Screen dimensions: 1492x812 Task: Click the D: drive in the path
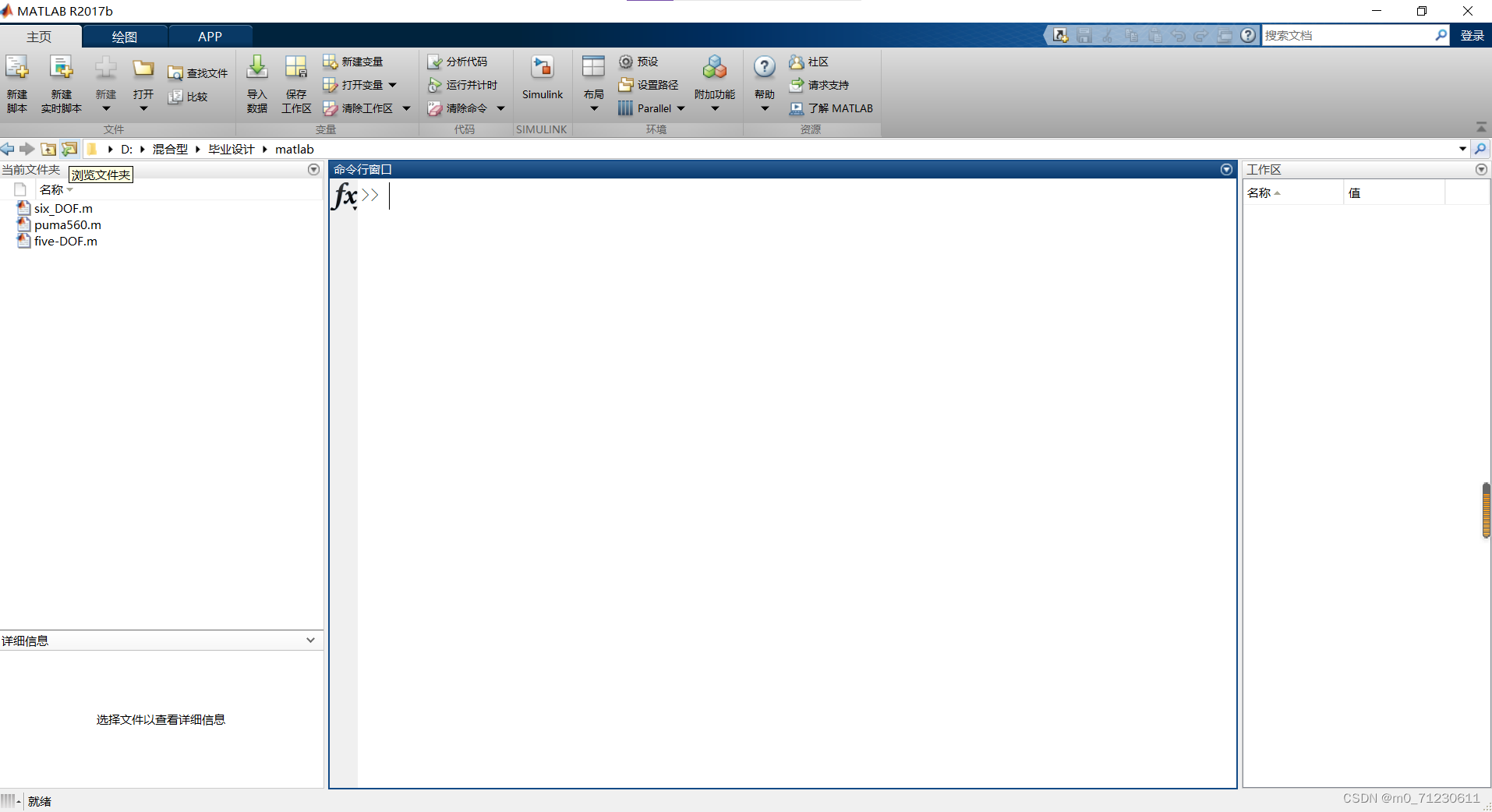coord(126,150)
